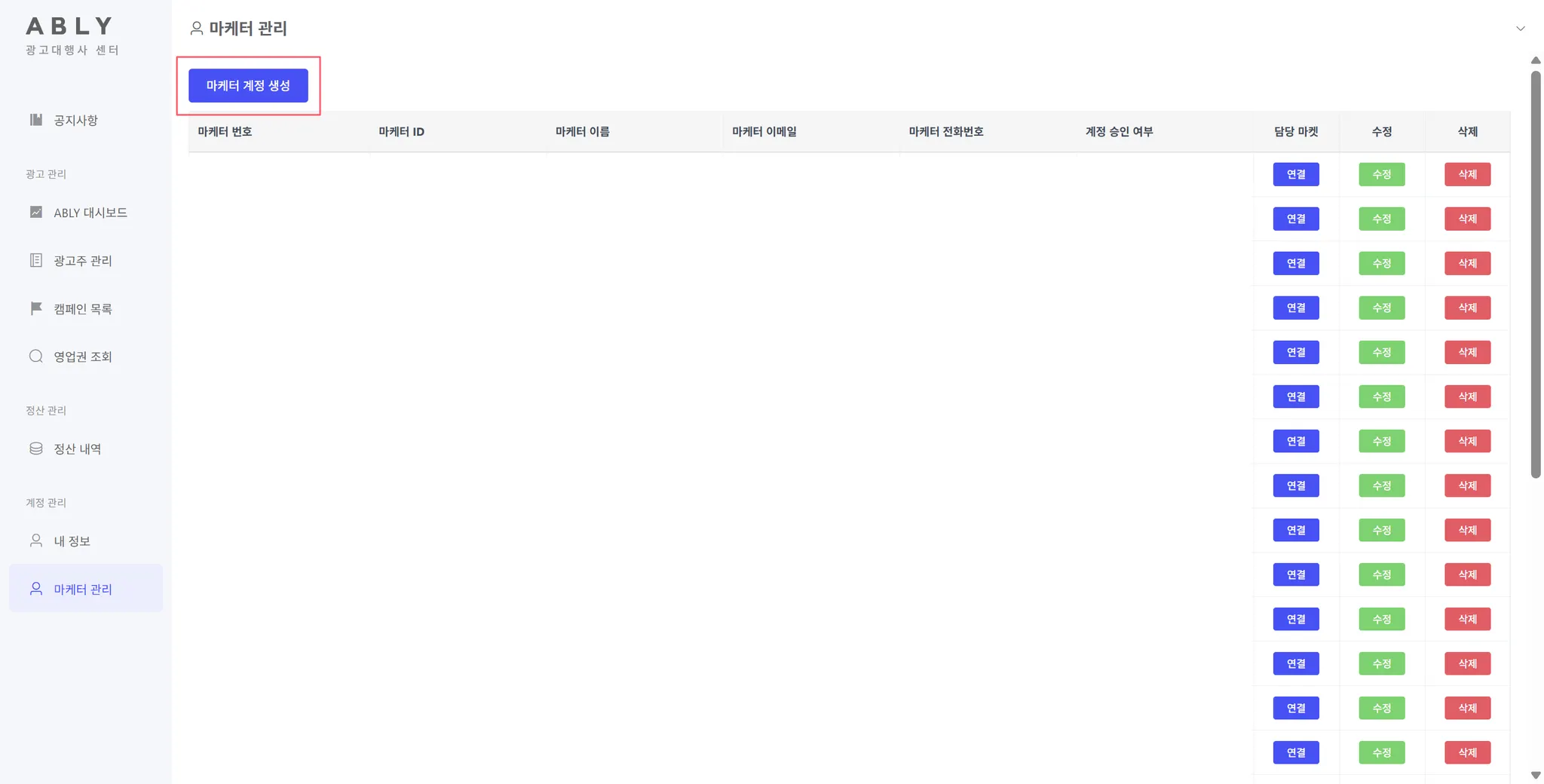Image resolution: width=1544 pixels, height=784 pixels.
Task: Click 연결 in the second table row
Action: coord(1296,219)
